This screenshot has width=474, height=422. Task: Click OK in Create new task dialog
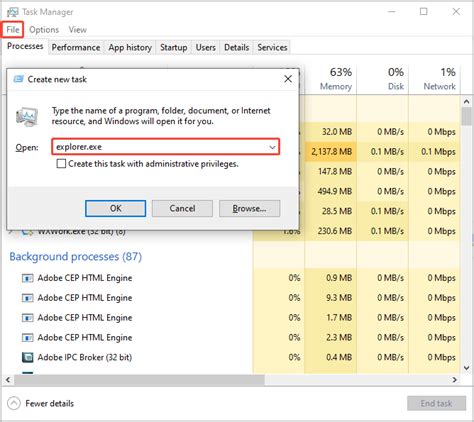(x=115, y=208)
